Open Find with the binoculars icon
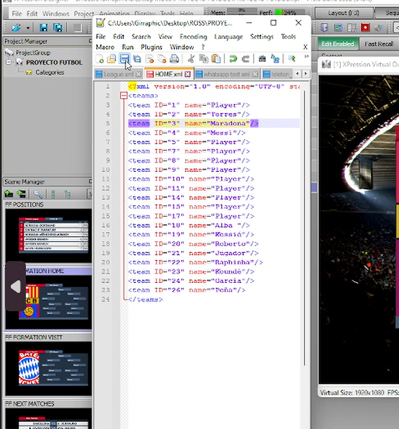This screenshot has width=399, height=429. 262,59
